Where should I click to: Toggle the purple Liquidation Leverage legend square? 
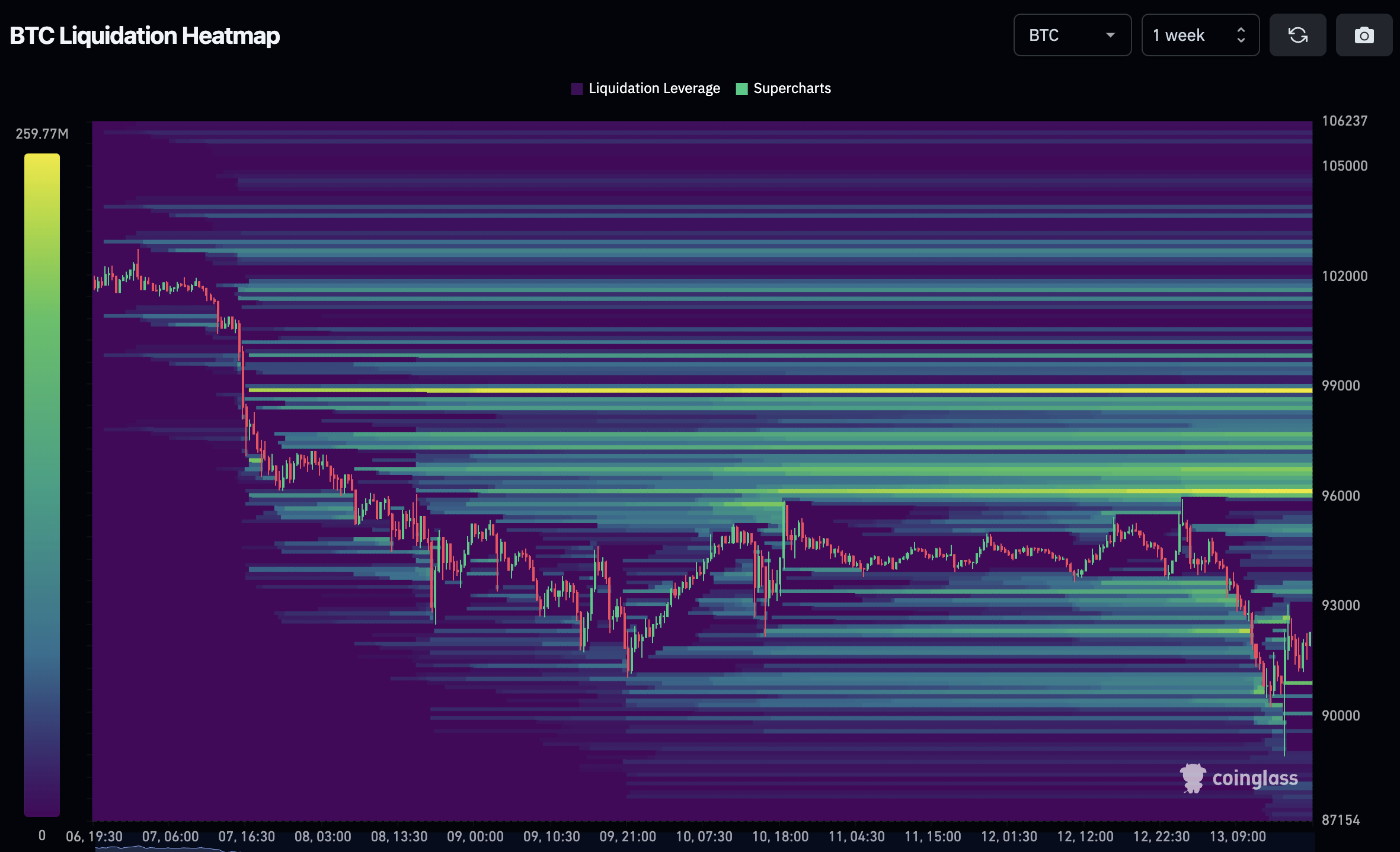(x=577, y=89)
